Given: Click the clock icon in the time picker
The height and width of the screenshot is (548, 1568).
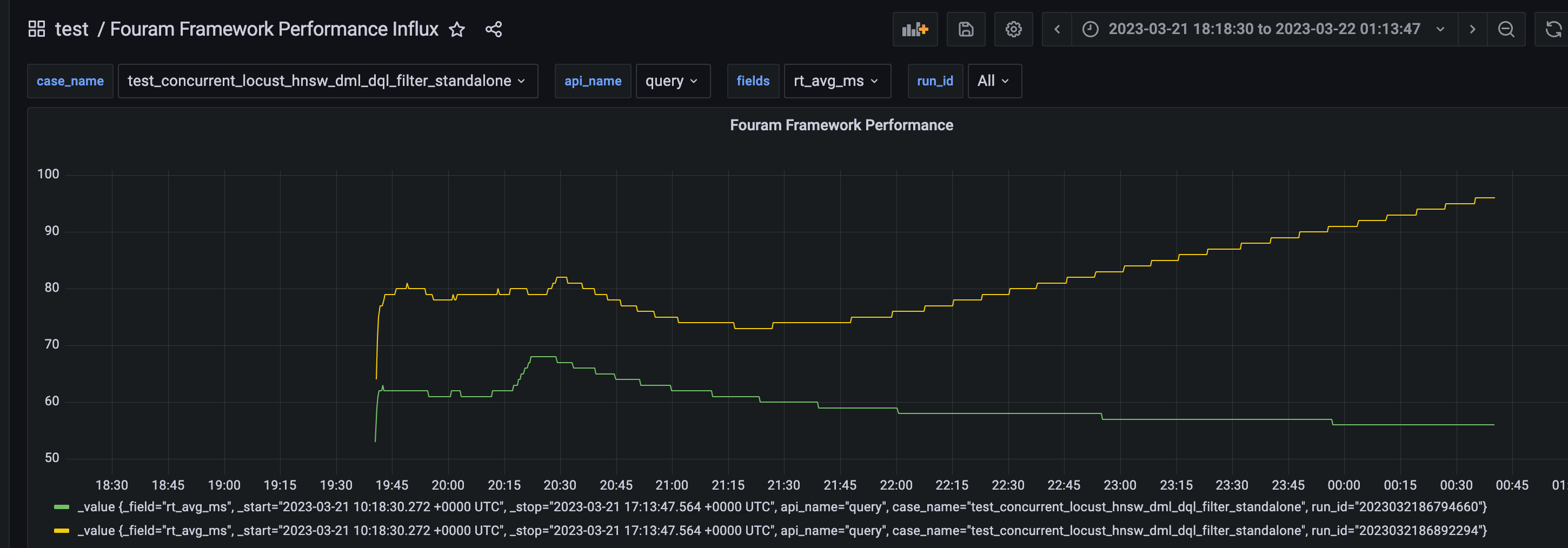Looking at the screenshot, I should coord(1089,29).
